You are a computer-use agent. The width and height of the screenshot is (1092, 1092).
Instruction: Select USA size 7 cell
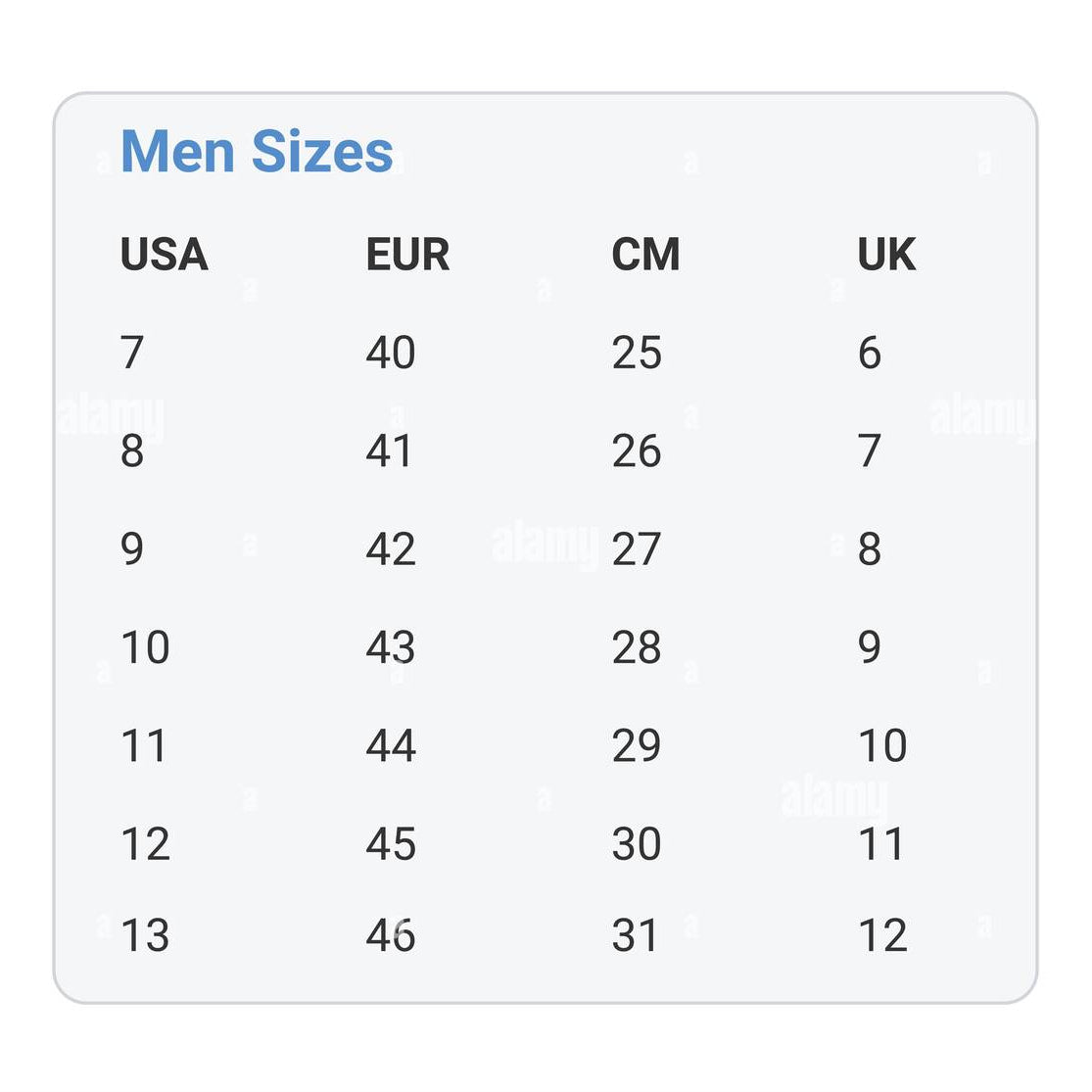(x=132, y=353)
